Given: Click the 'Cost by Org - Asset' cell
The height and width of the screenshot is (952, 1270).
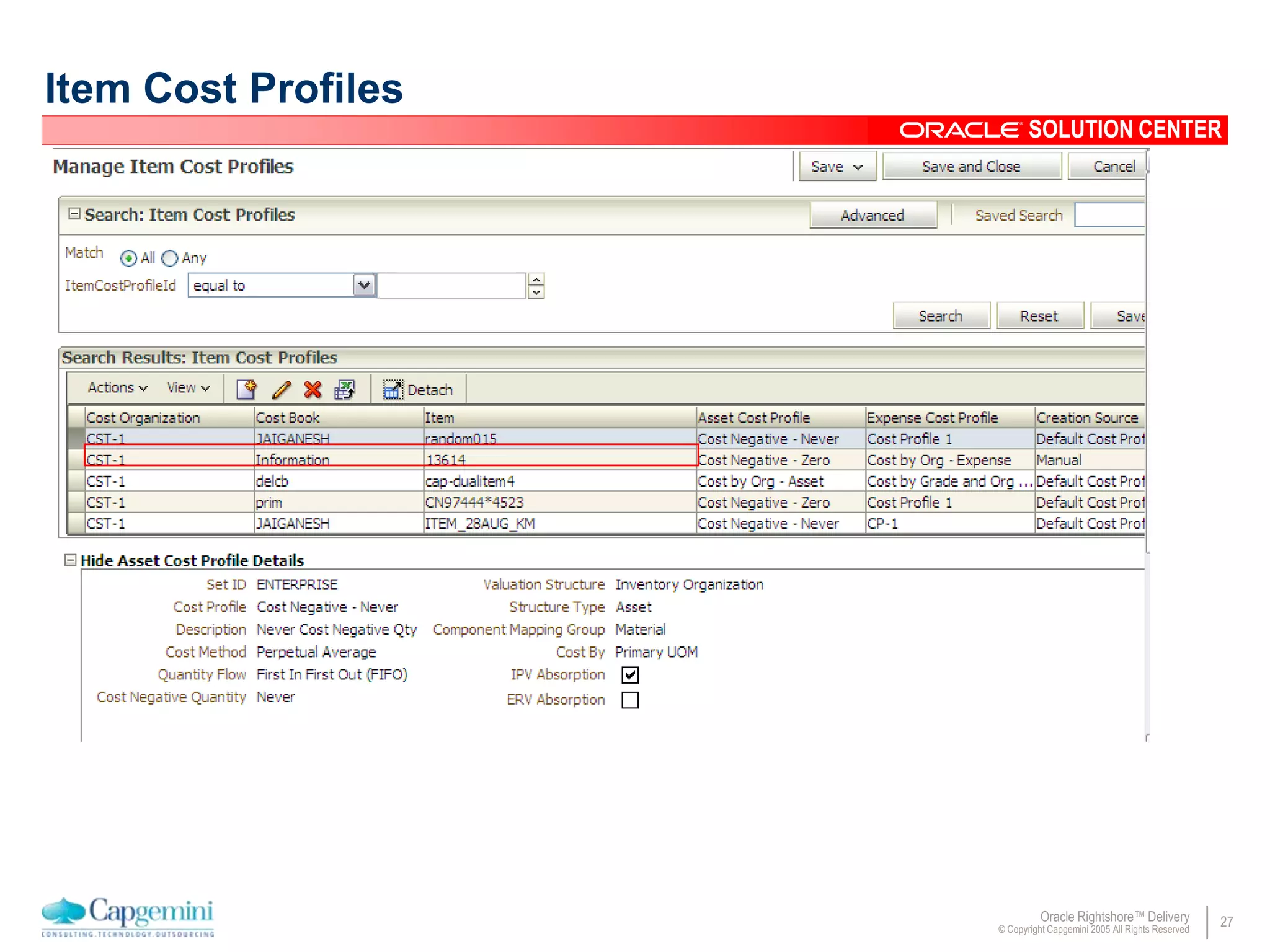Looking at the screenshot, I should click(781, 482).
